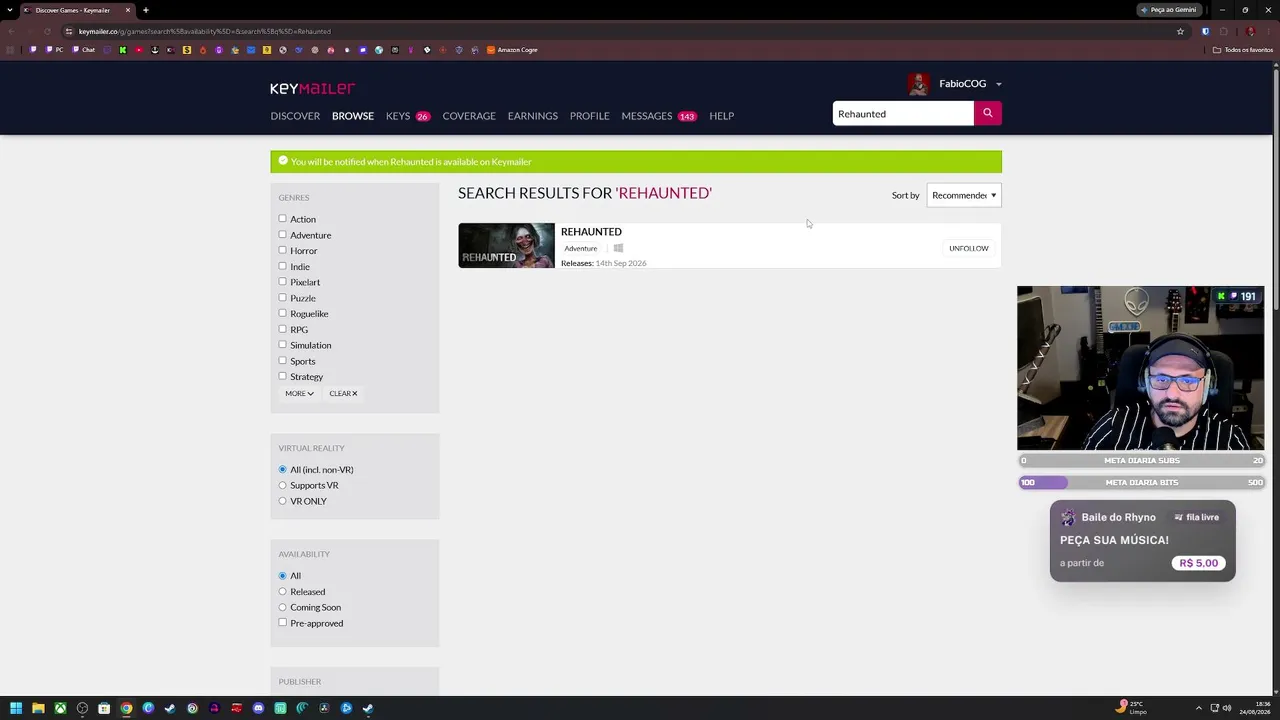Image resolution: width=1280 pixels, height=720 pixels.
Task: Open the Amazon Cogre bookmark
Action: point(512,50)
